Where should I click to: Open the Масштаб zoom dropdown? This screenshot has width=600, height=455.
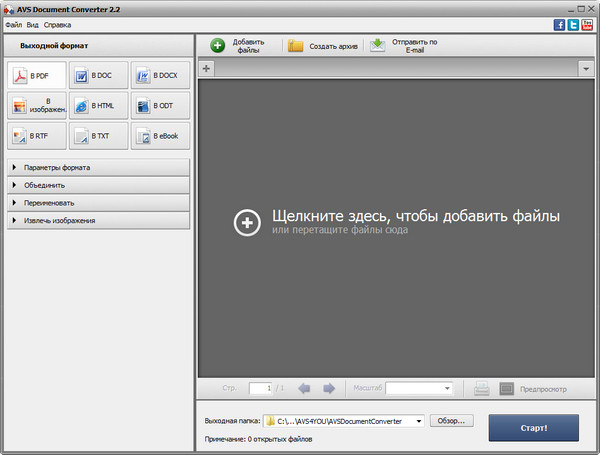coord(447,388)
